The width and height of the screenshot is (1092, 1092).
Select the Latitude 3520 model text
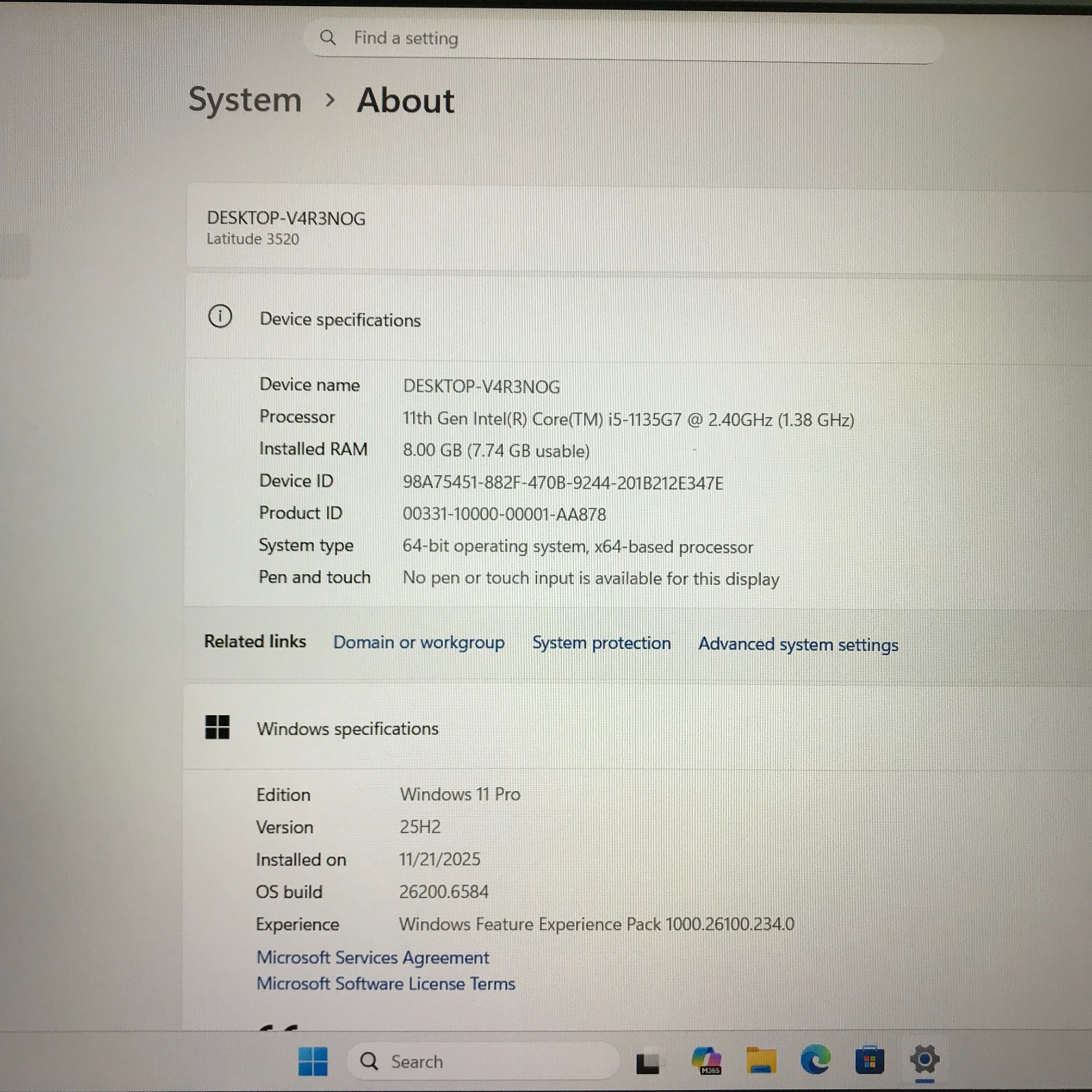253,239
